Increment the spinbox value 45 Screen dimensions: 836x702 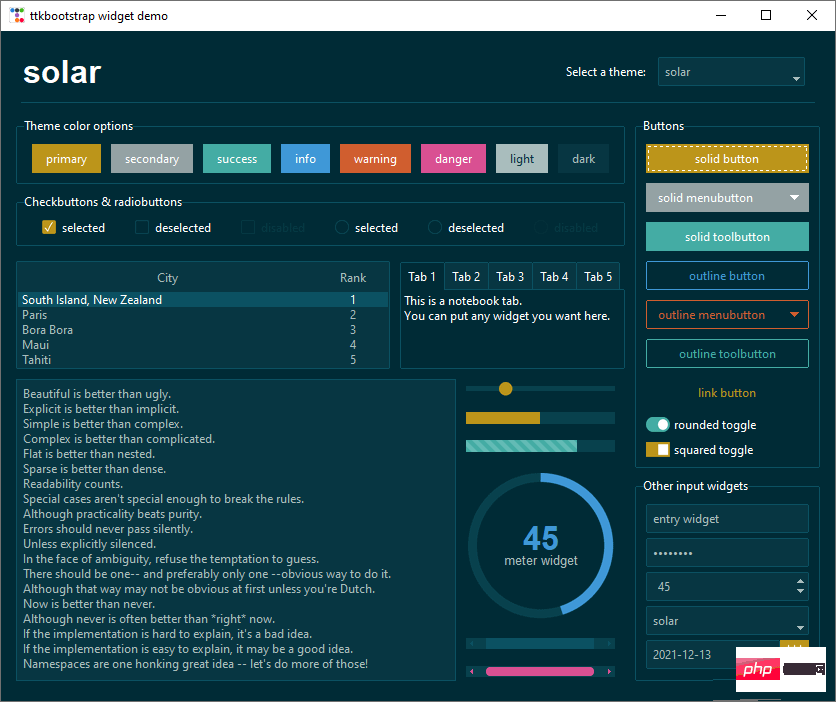coord(800,581)
